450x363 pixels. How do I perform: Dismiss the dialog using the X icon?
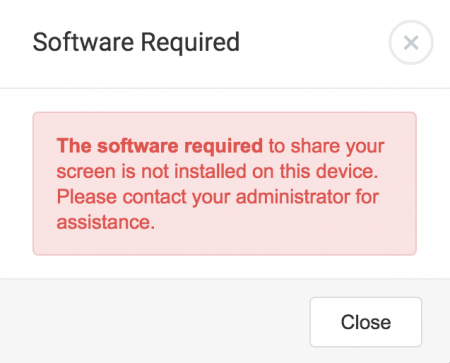coord(411,42)
